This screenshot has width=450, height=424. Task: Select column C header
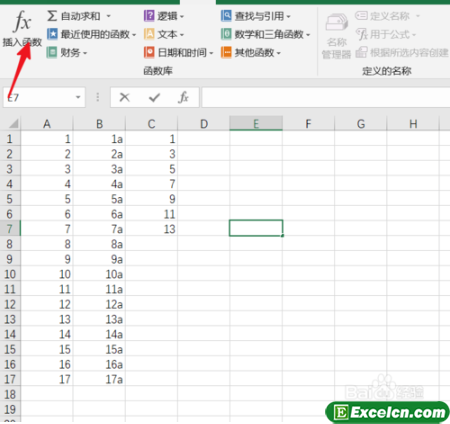[151, 124]
